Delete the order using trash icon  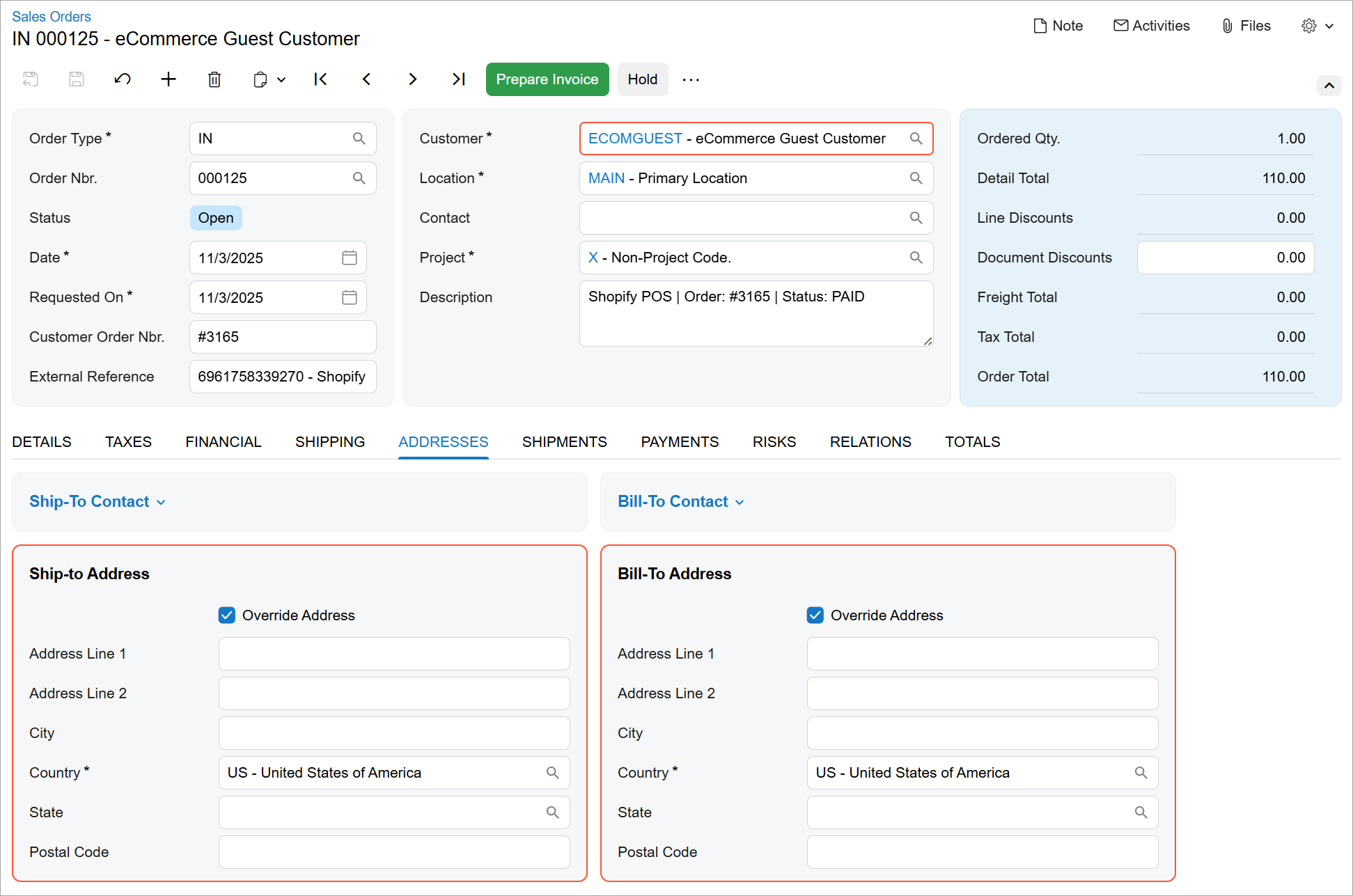(214, 79)
